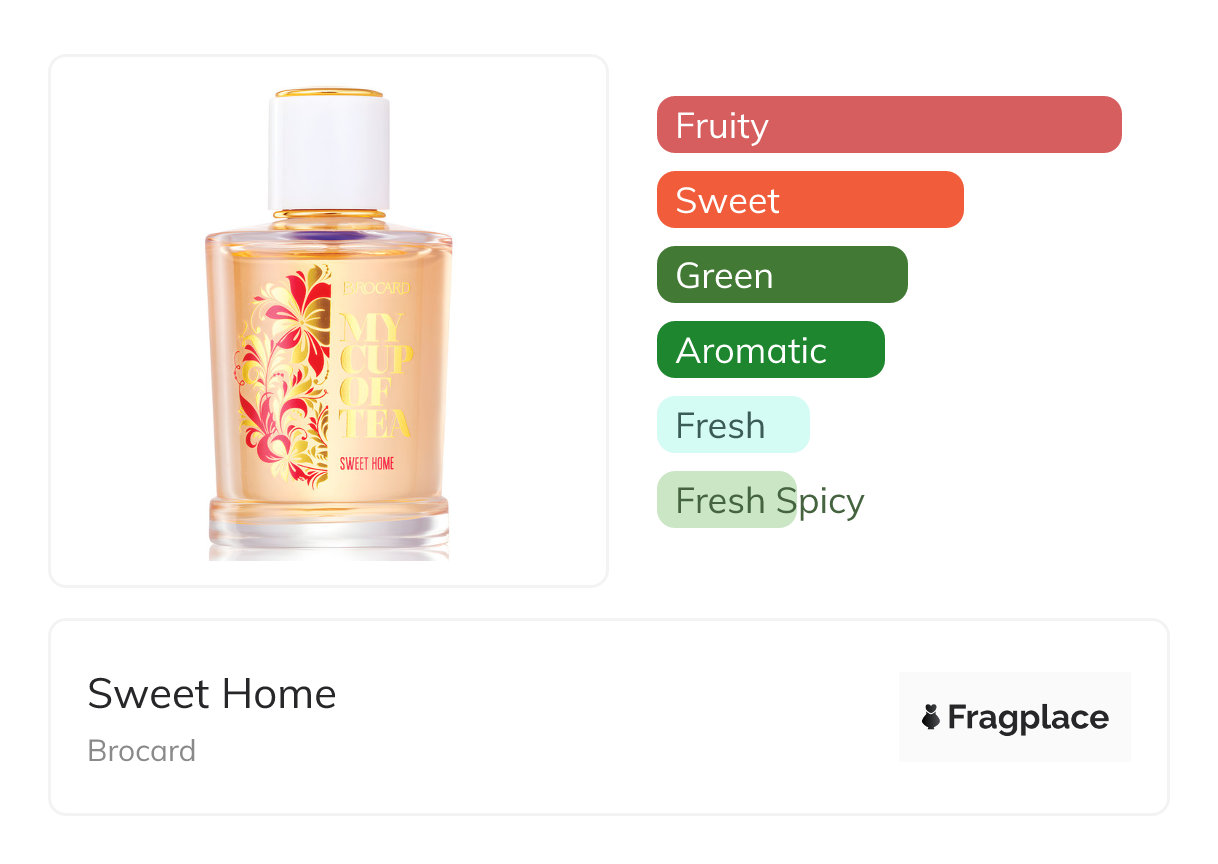Select the orange Sweet accord bar
1218x864 pixels.
click(809, 200)
